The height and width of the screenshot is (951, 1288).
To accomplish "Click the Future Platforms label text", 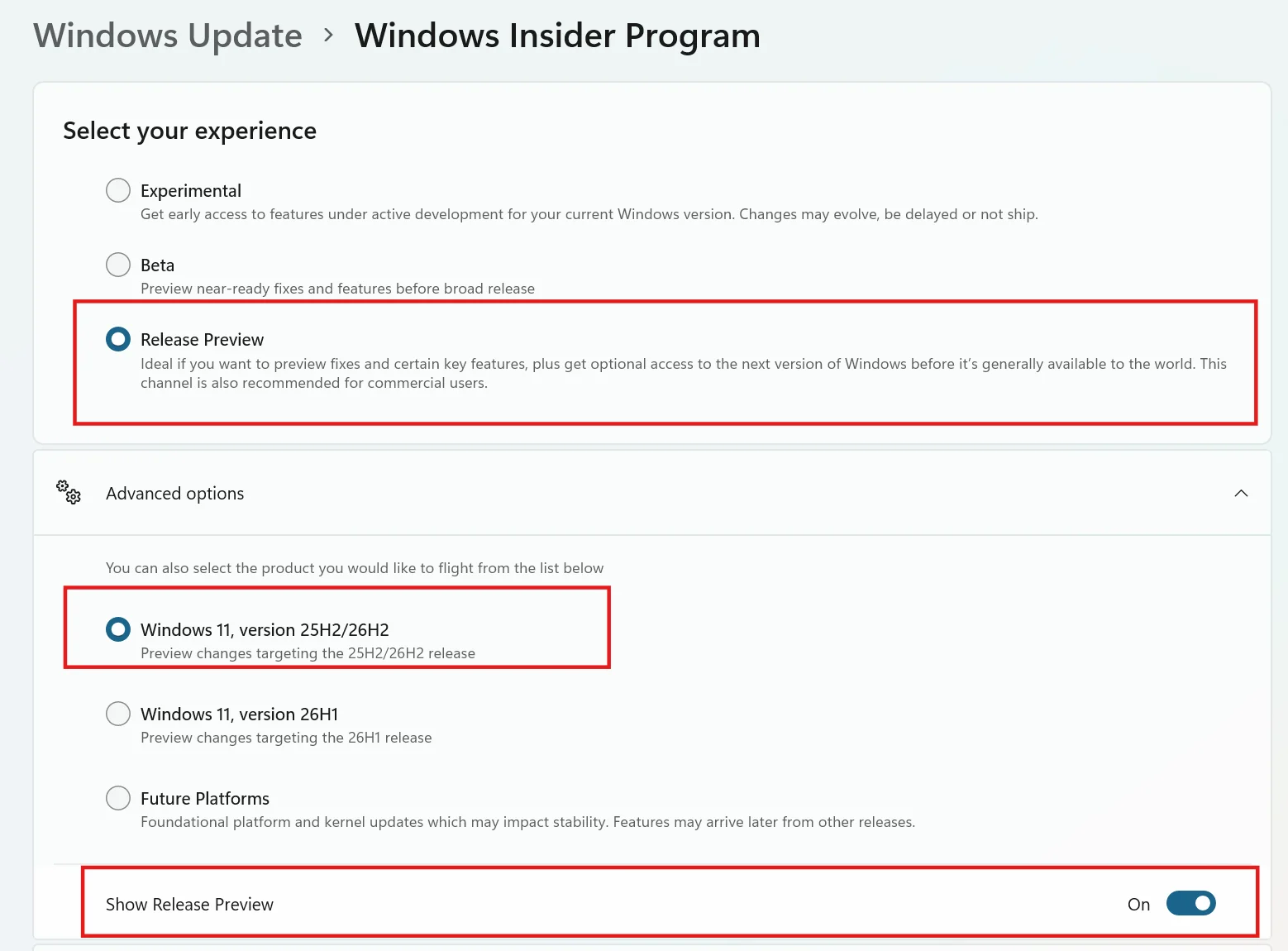I will (x=205, y=799).
